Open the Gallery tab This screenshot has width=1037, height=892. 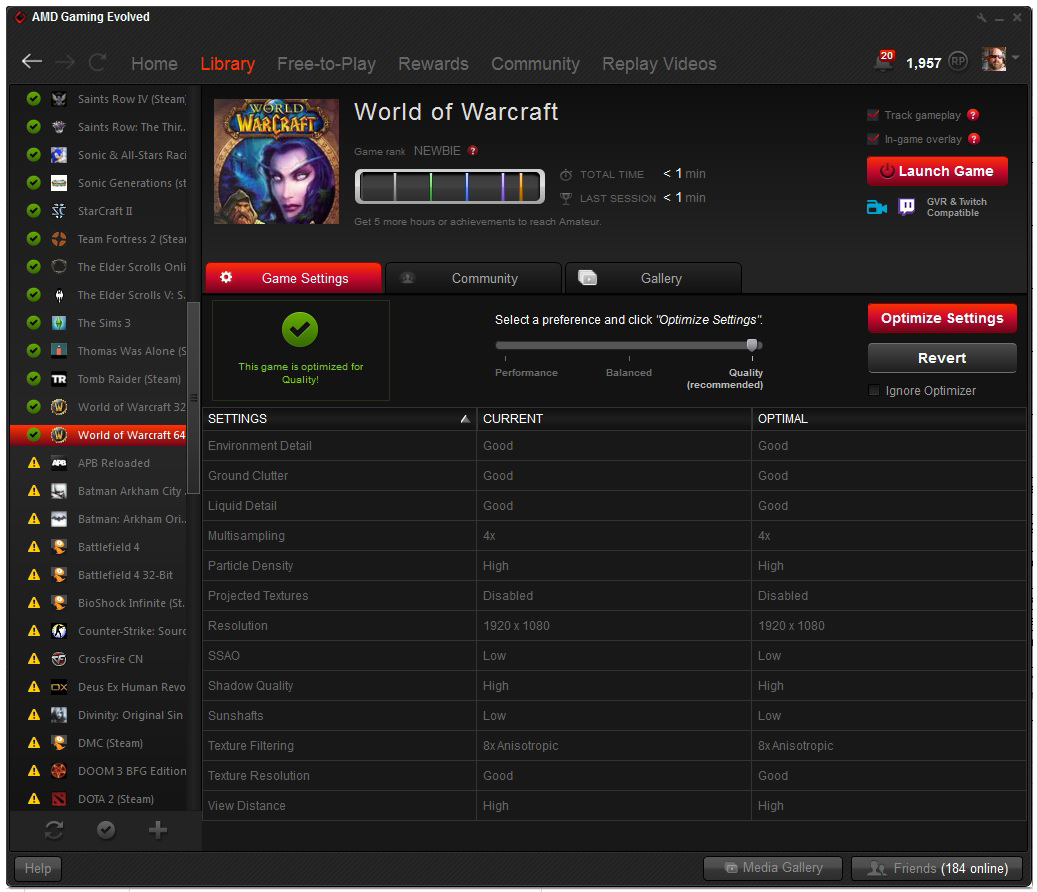653,278
